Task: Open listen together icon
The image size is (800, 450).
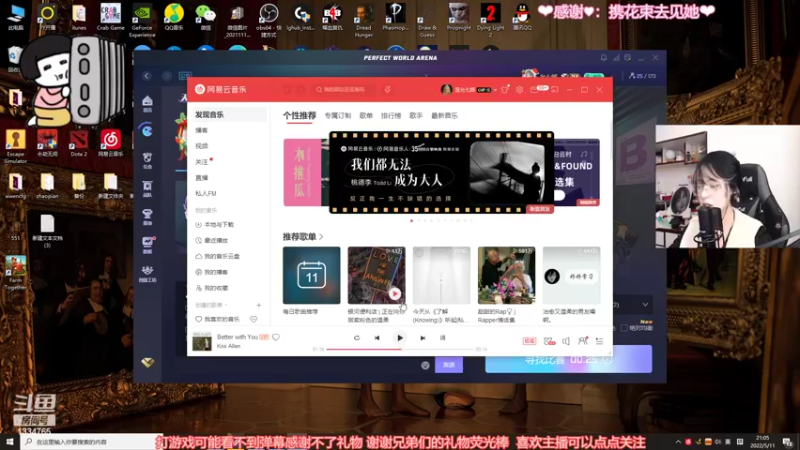Action: [583, 341]
